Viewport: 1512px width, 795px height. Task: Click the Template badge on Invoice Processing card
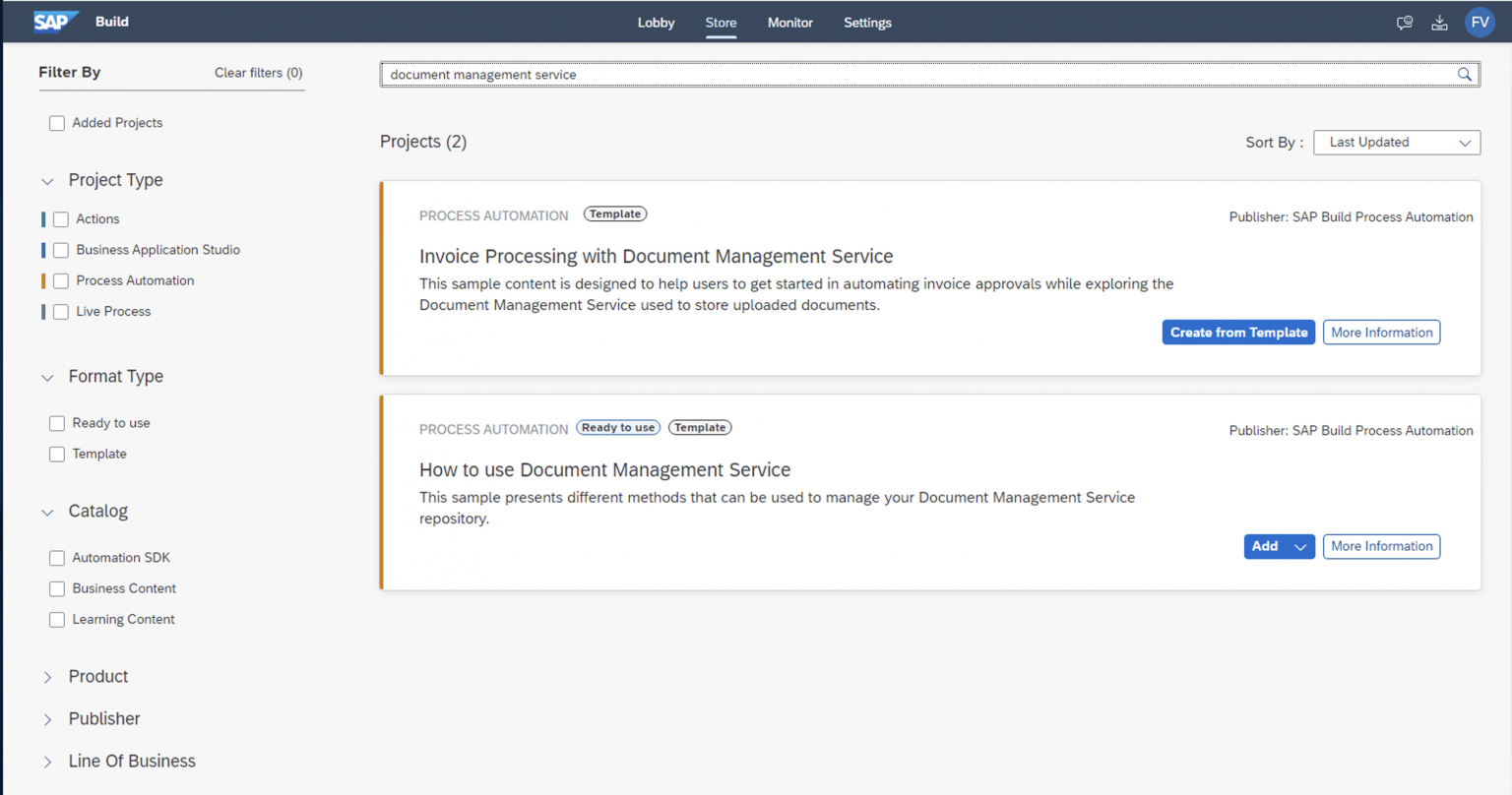coord(615,214)
